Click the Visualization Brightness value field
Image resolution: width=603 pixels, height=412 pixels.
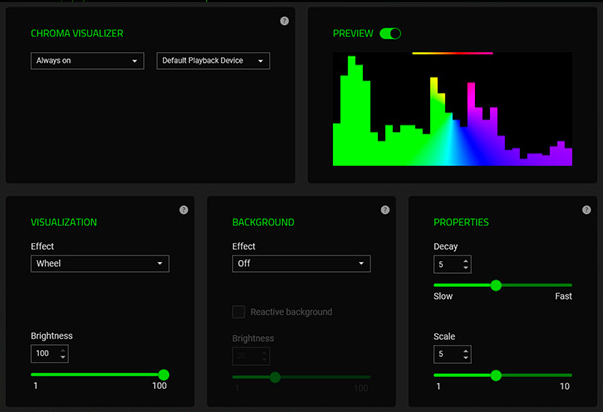coord(50,354)
